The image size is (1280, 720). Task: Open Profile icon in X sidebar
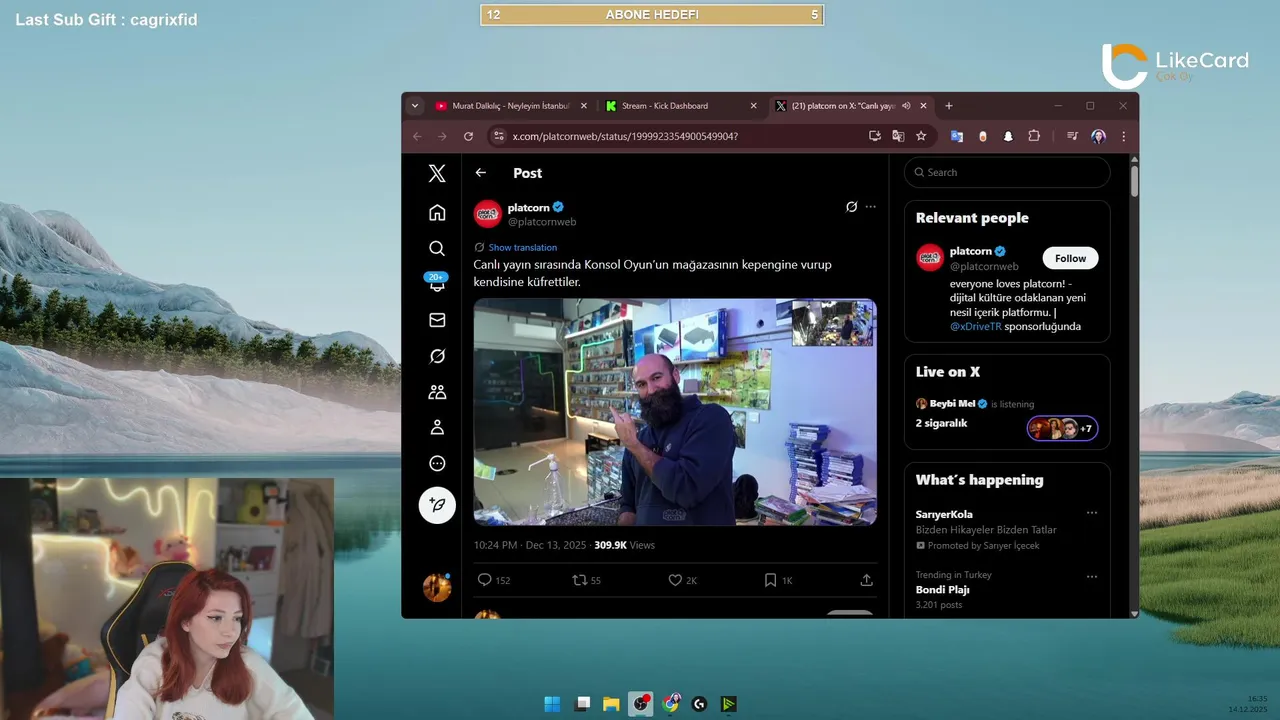pyautogui.click(x=437, y=427)
